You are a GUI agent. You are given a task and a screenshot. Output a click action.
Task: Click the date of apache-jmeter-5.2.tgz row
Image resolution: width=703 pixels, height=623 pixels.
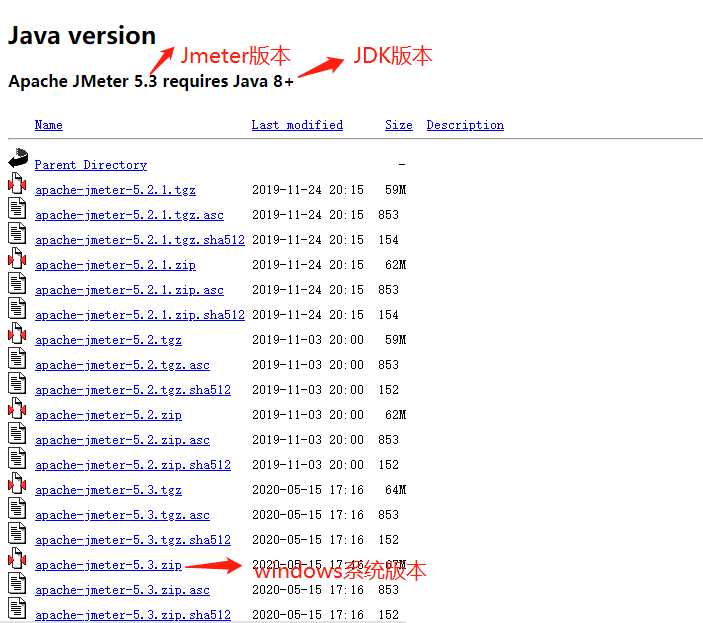coord(308,340)
